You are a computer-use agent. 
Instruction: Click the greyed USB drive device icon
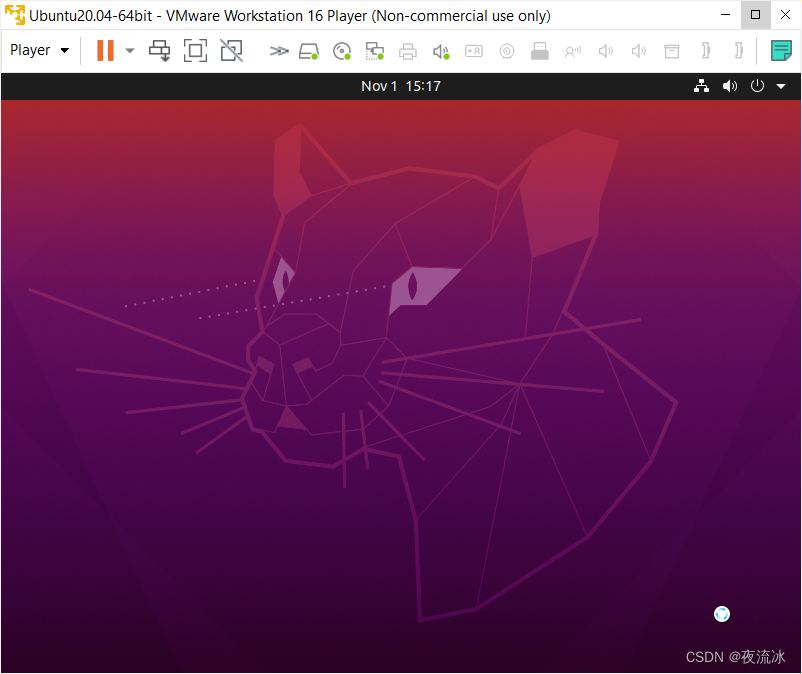click(540, 51)
